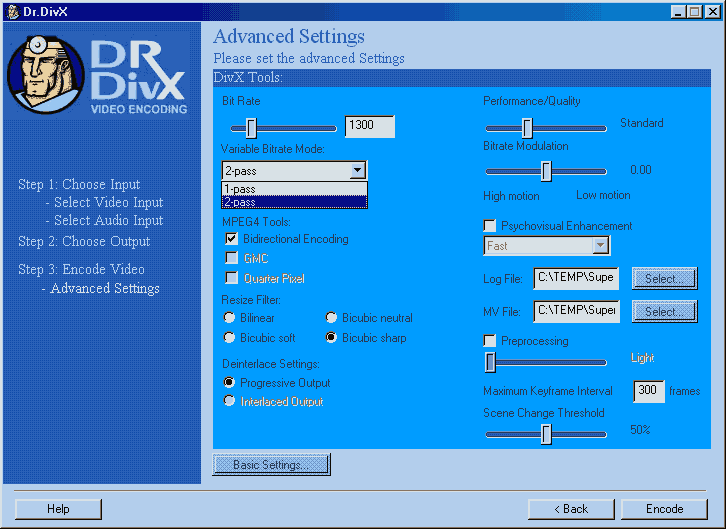This screenshot has width=726, height=529.
Task: Choose 1-pass from the dropdown list
Action: pyautogui.click(x=294, y=188)
